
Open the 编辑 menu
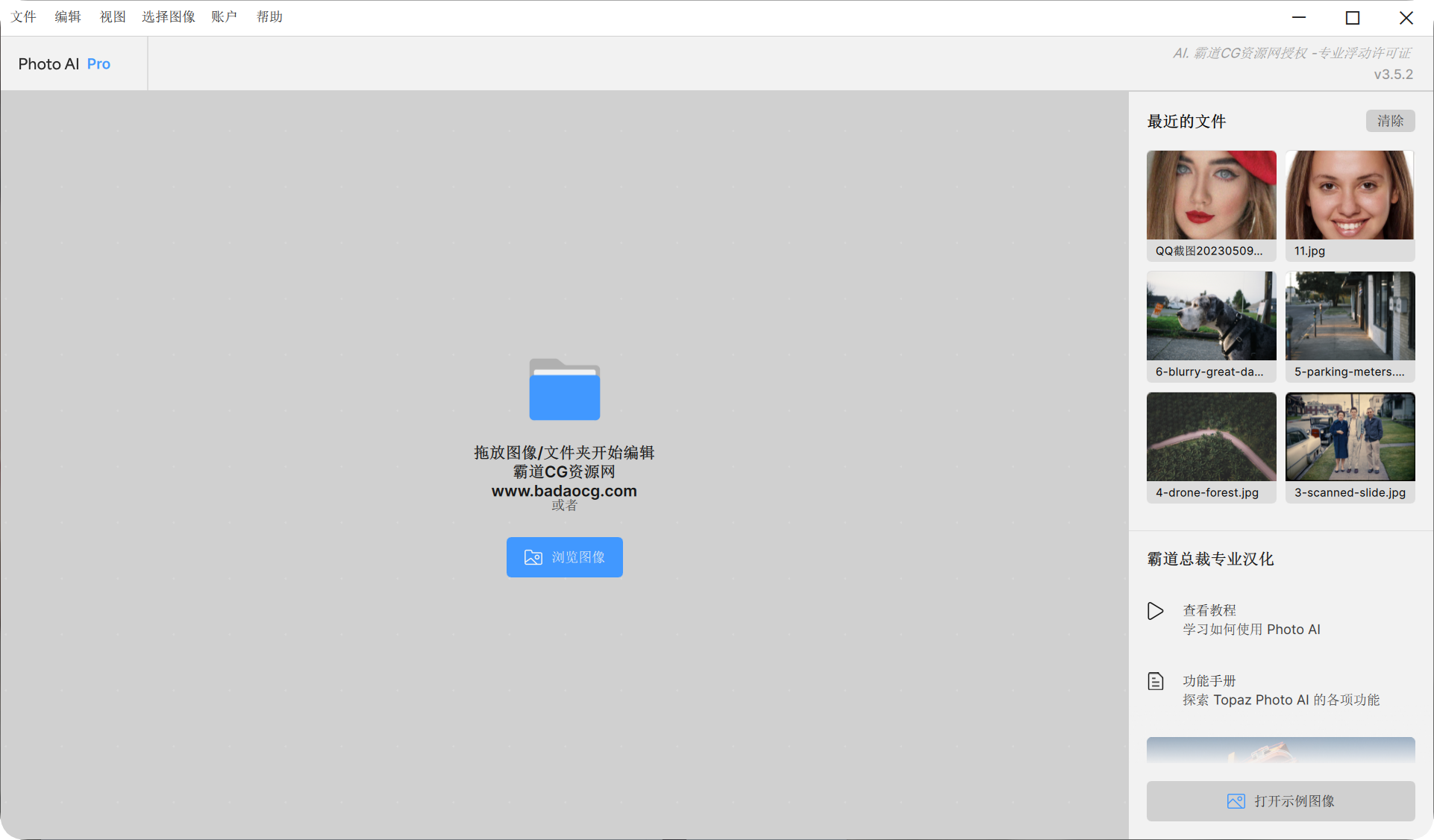[67, 16]
